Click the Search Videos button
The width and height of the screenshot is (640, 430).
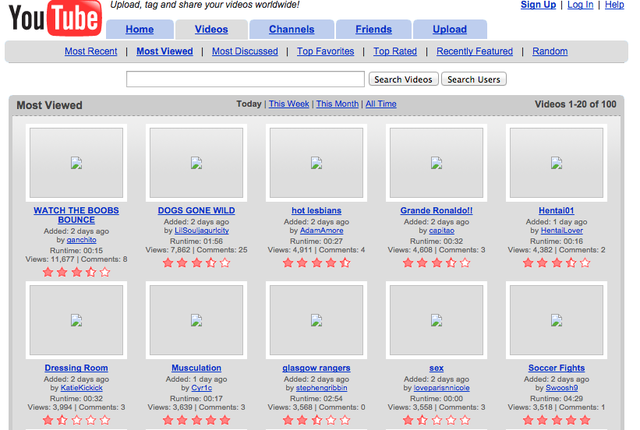pyautogui.click(x=403, y=79)
